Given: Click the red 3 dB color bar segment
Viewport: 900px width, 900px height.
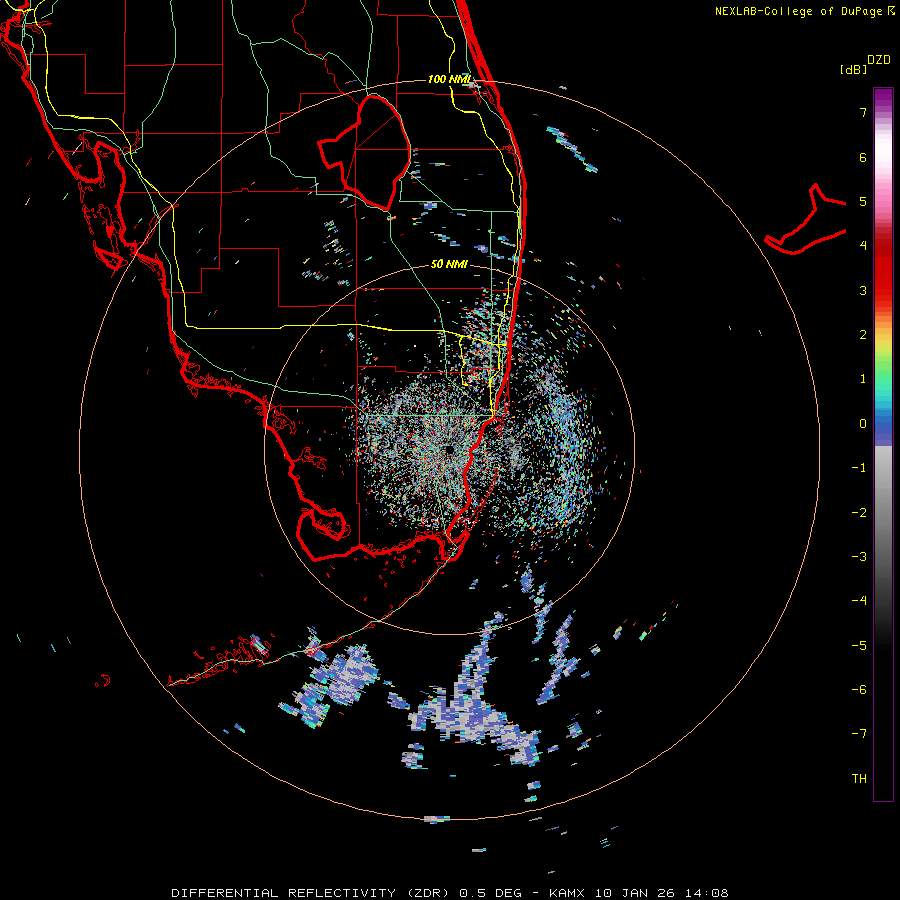Looking at the screenshot, I should [883, 290].
